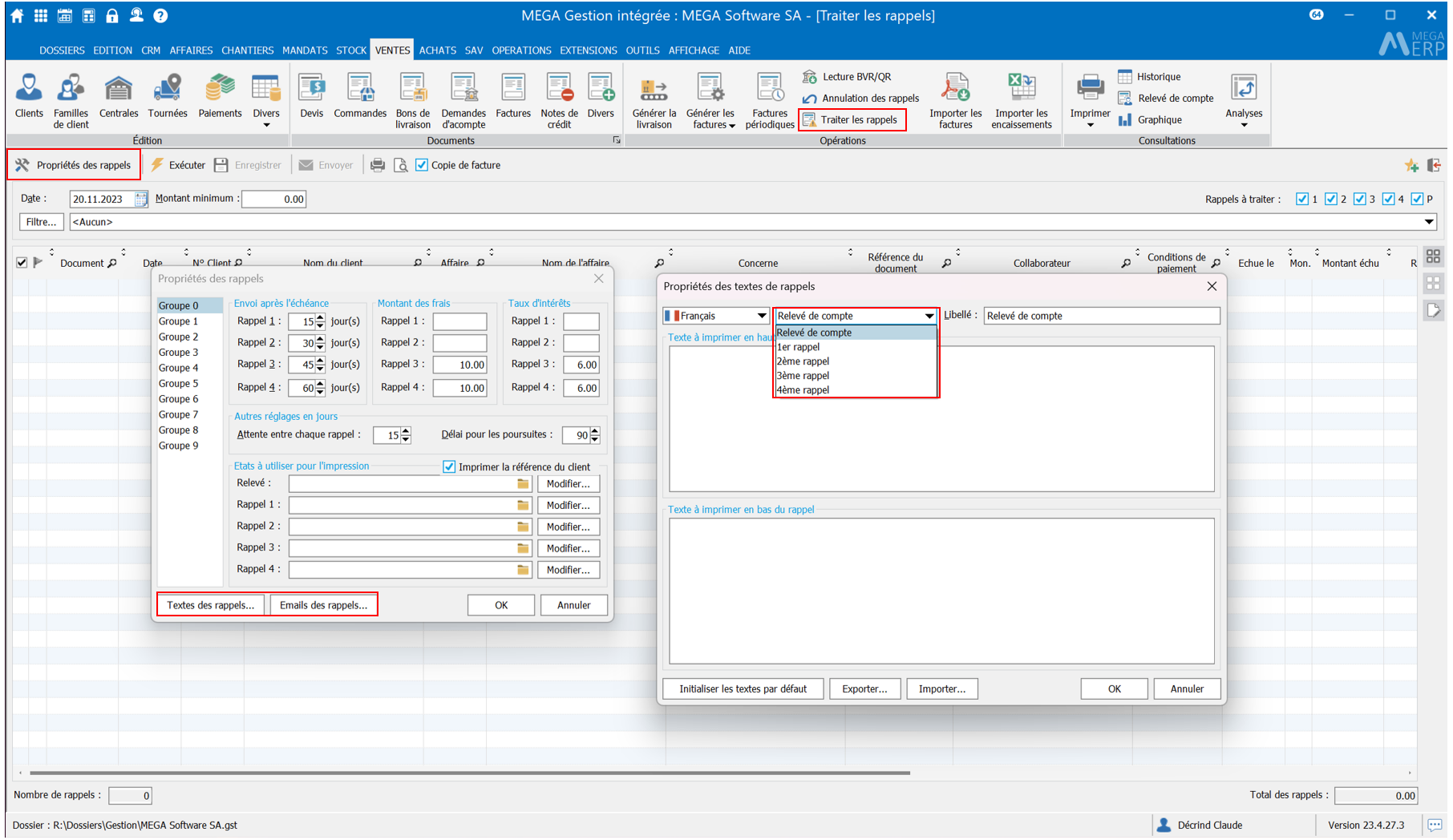1453x840 pixels.
Task: Open Historique consultation
Action: (1149, 77)
